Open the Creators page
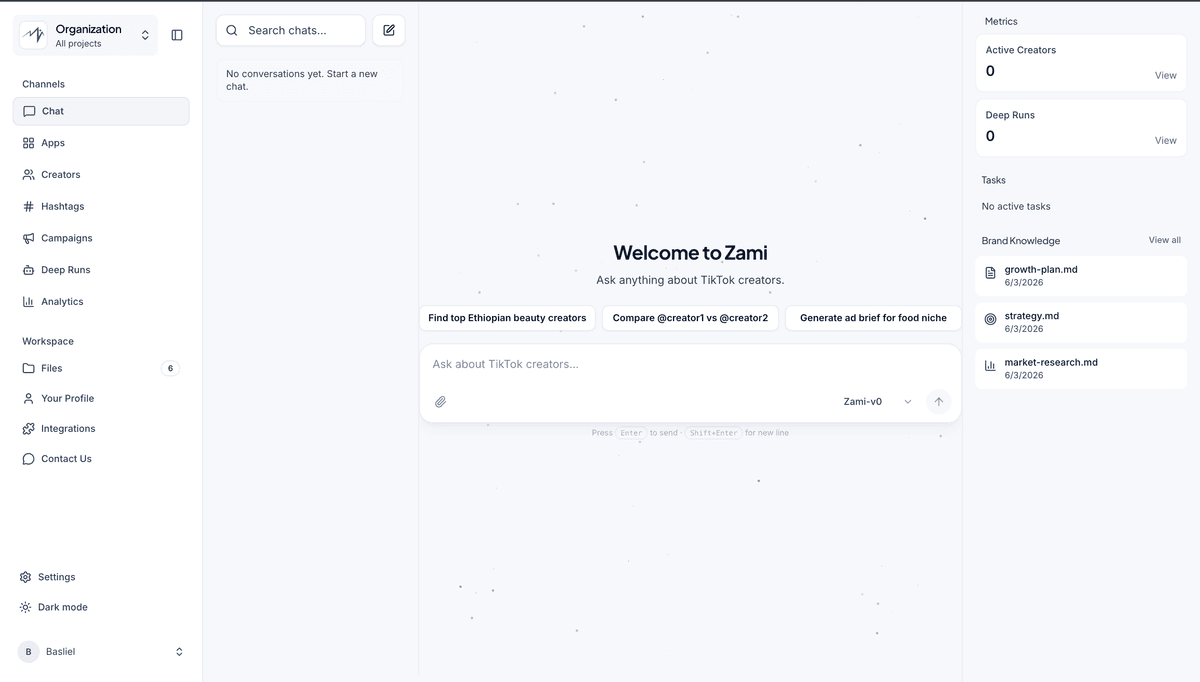This screenshot has width=1200, height=682. pos(101,175)
